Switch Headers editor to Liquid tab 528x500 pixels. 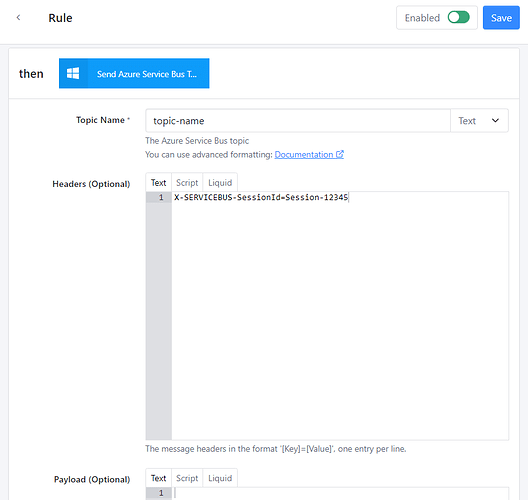[220, 182]
